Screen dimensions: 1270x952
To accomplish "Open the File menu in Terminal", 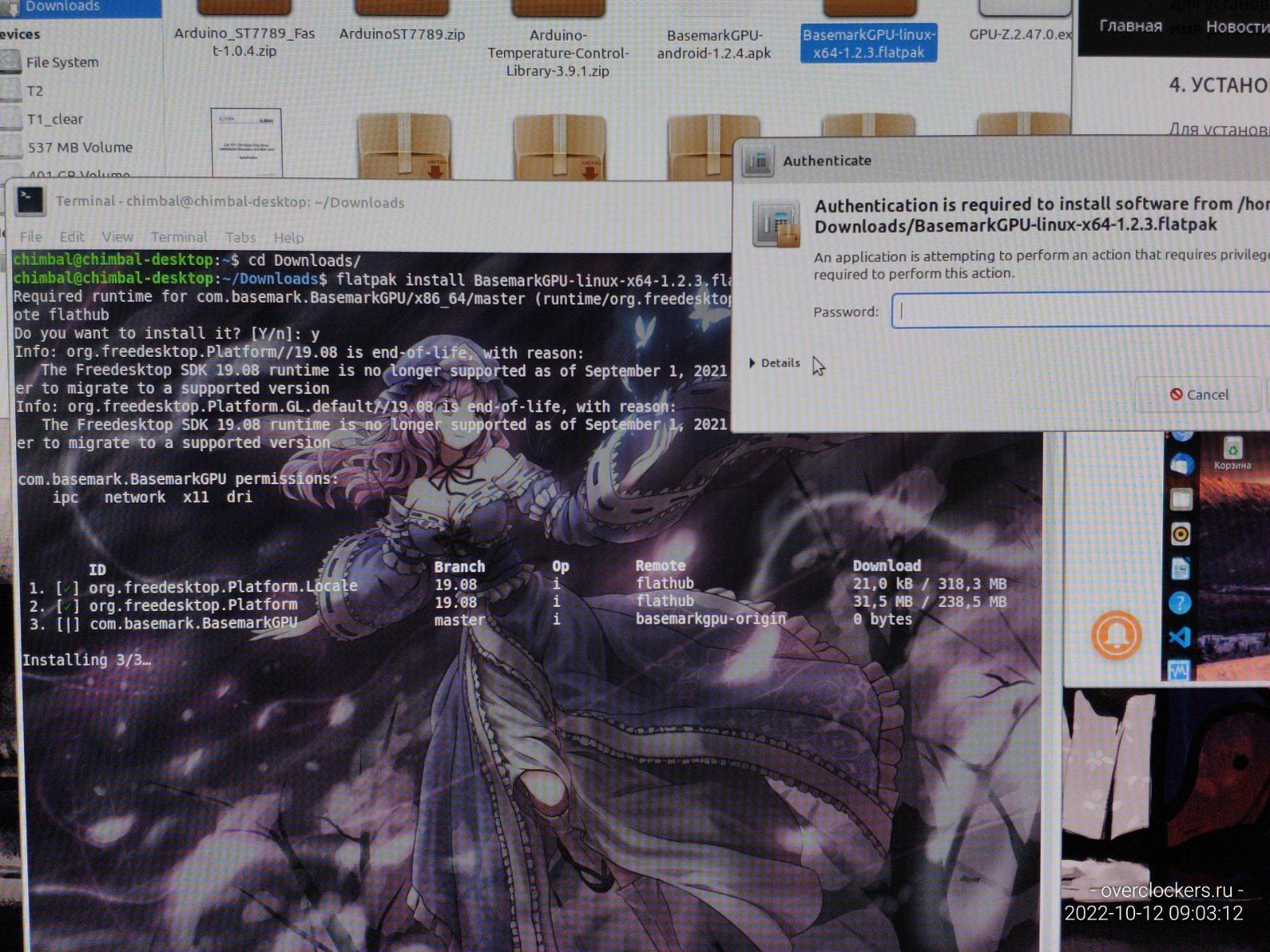I will point(31,237).
